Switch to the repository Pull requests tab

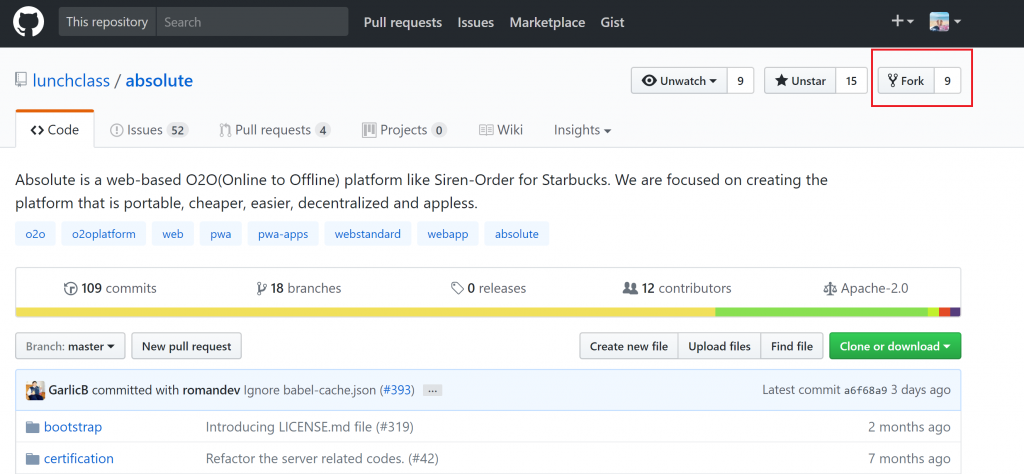[275, 130]
